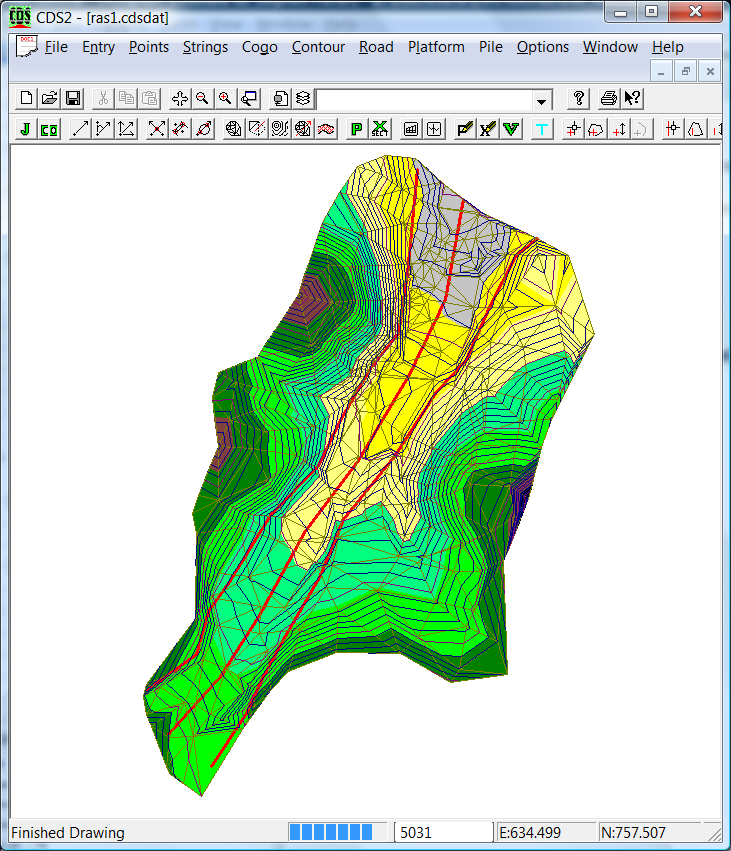The width and height of the screenshot is (731, 851).
Task: Open the Road menu
Action: click(376, 47)
